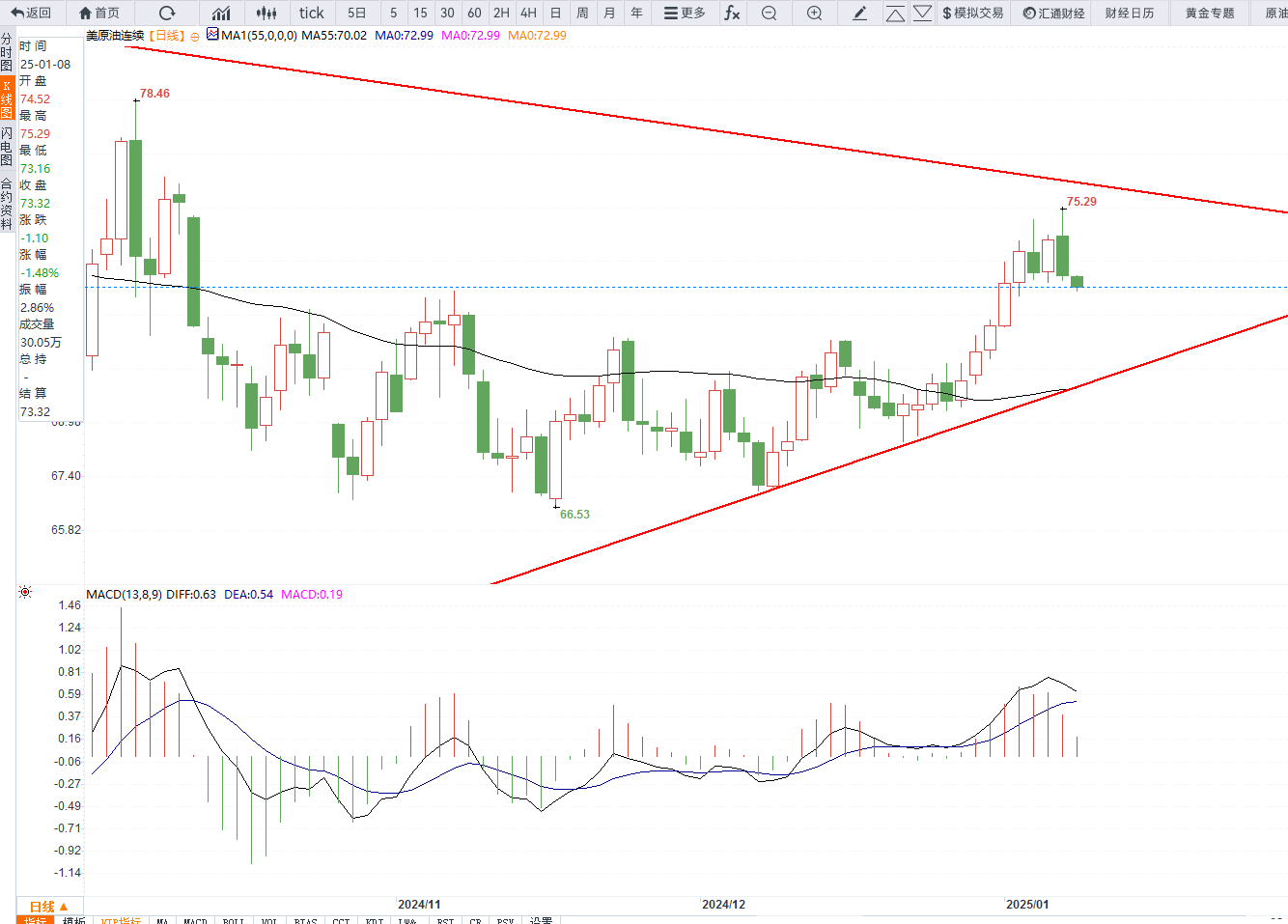This screenshot has height=924, width=1288.
Task: Choose the CCI indicator tab
Action: tap(341, 920)
